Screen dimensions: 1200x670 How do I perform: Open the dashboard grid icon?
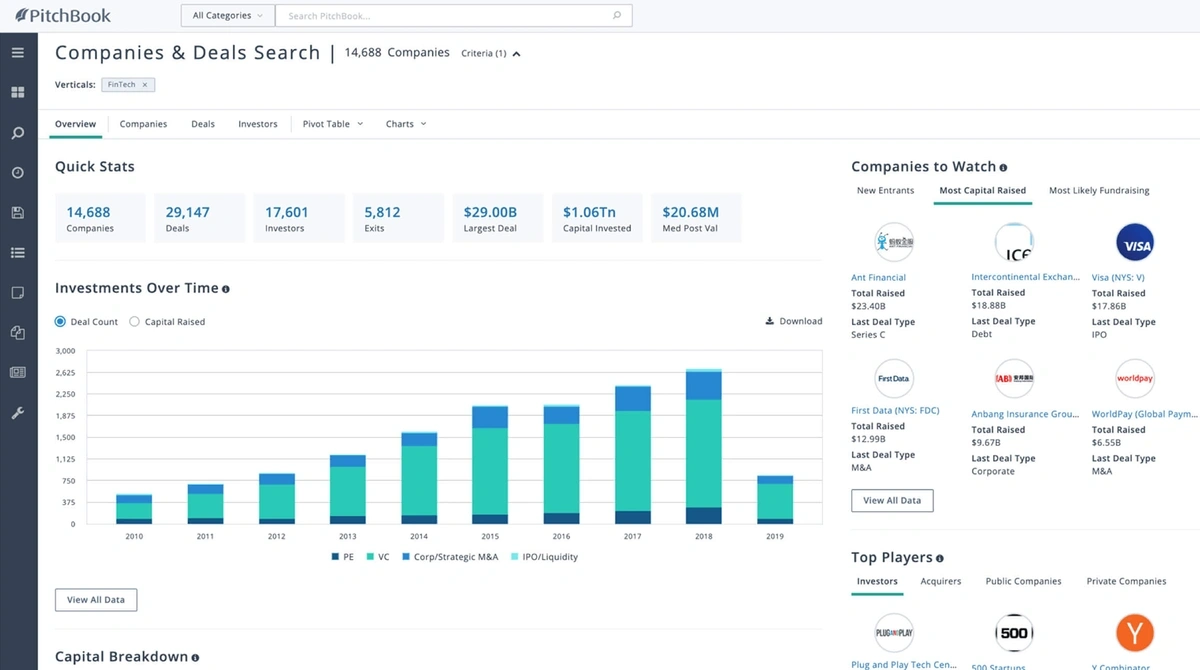point(17,92)
